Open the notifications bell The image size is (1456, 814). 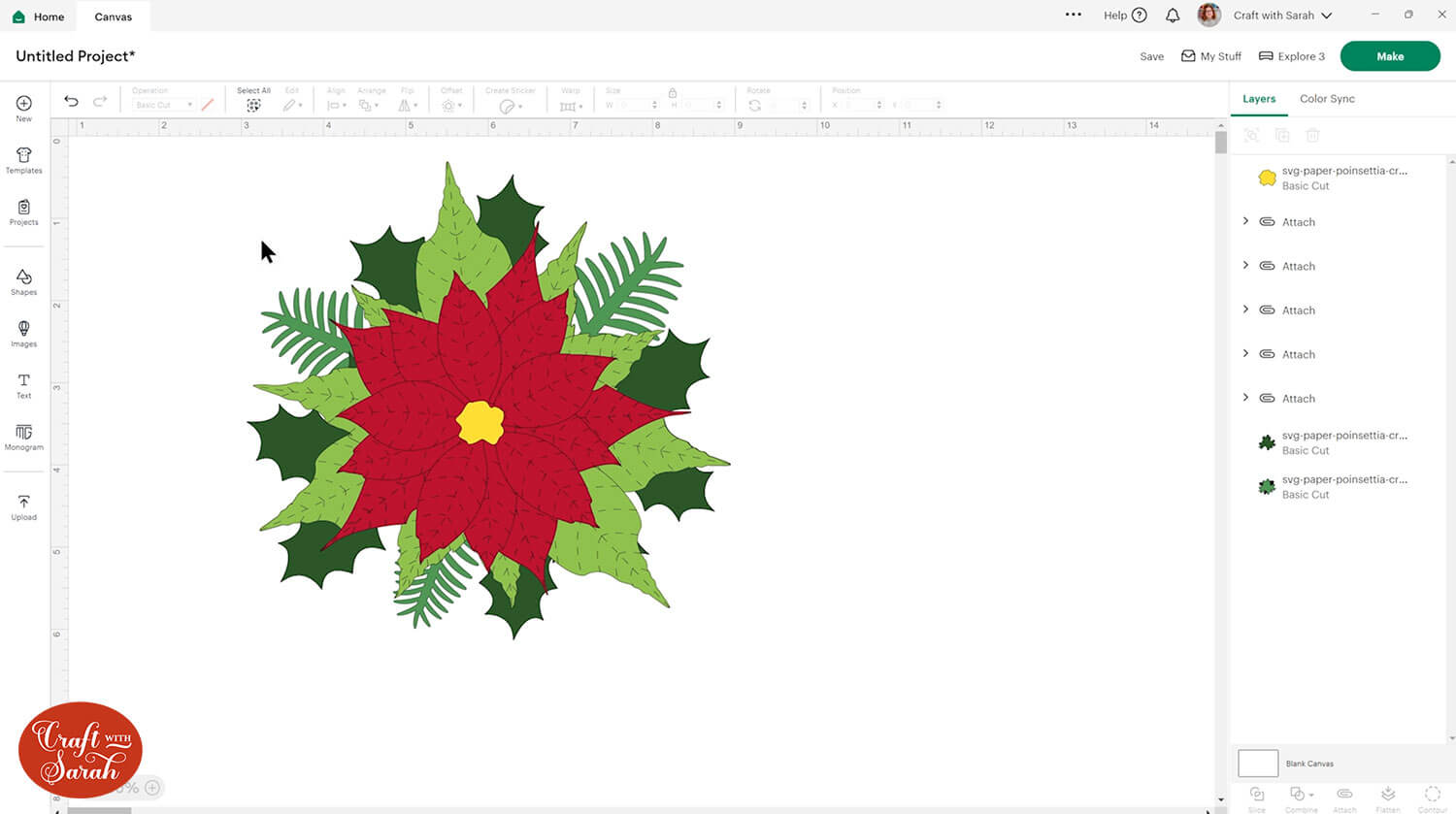(x=1173, y=16)
